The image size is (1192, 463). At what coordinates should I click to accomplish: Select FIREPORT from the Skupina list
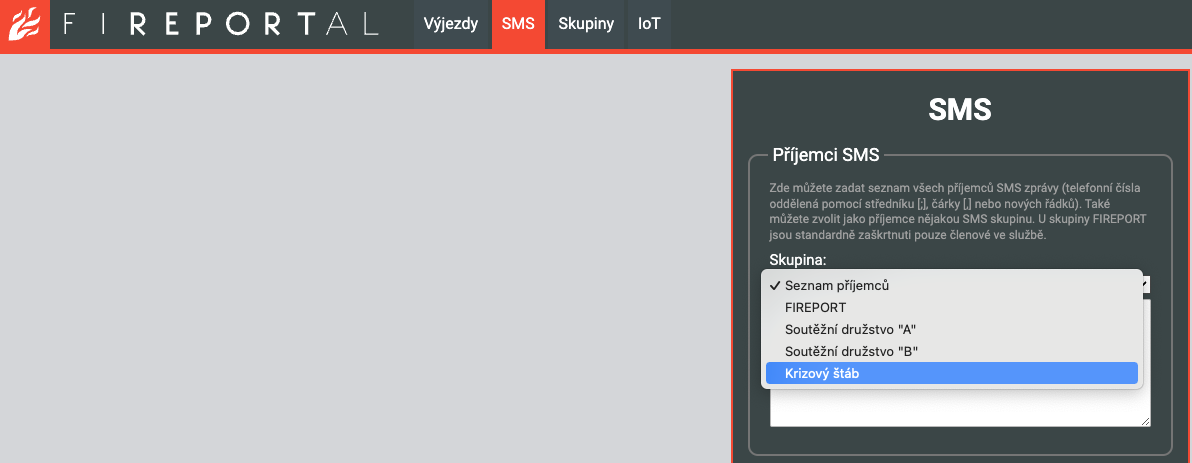pyautogui.click(x=815, y=308)
